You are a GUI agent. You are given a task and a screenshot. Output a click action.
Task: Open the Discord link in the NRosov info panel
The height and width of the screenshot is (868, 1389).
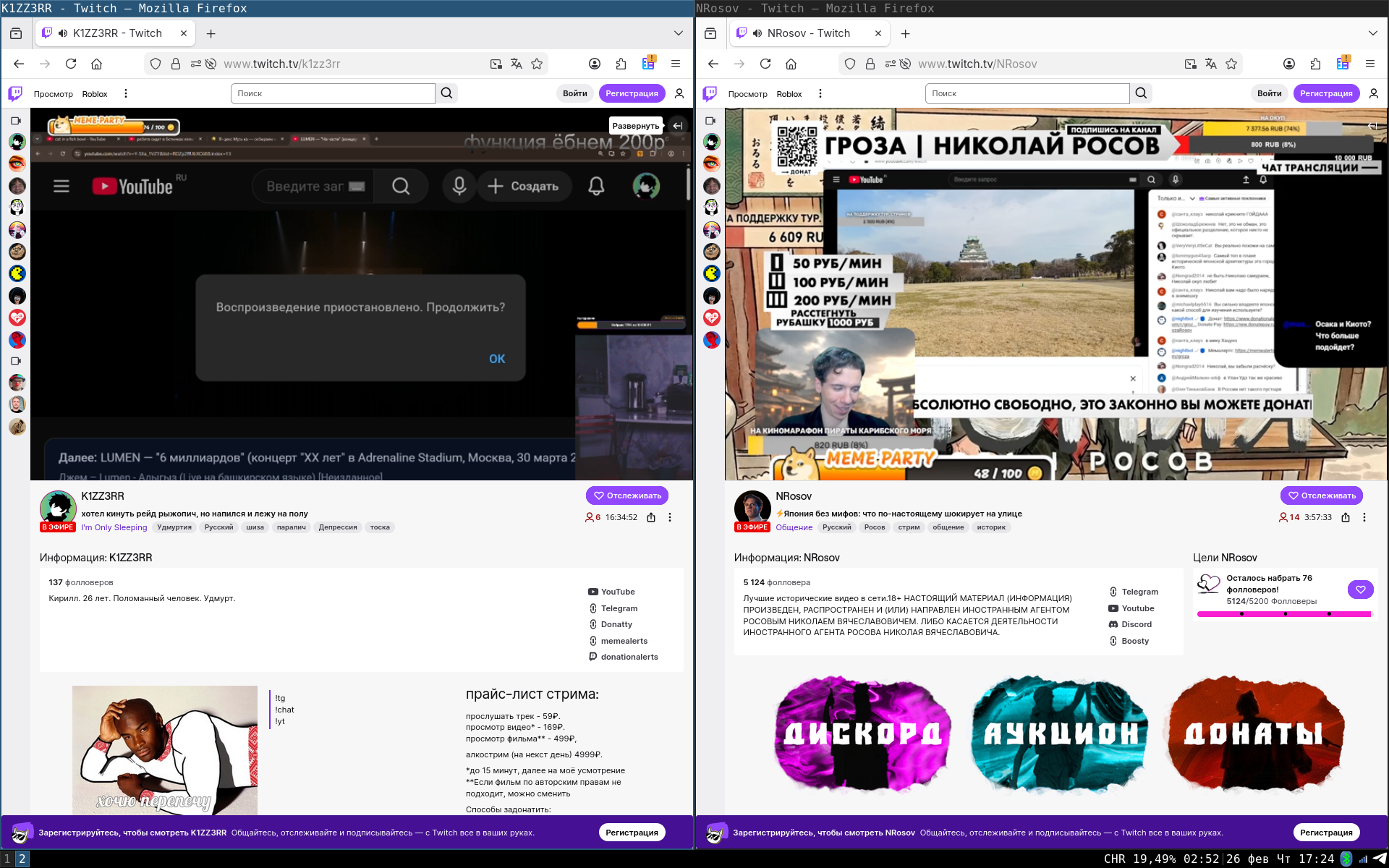click(x=1136, y=624)
